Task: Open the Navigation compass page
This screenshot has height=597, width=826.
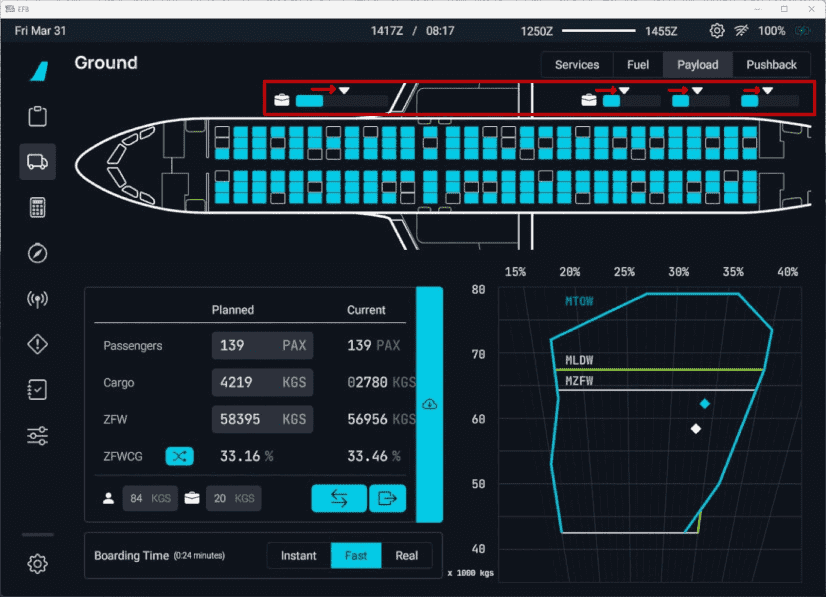Action: pos(38,253)
